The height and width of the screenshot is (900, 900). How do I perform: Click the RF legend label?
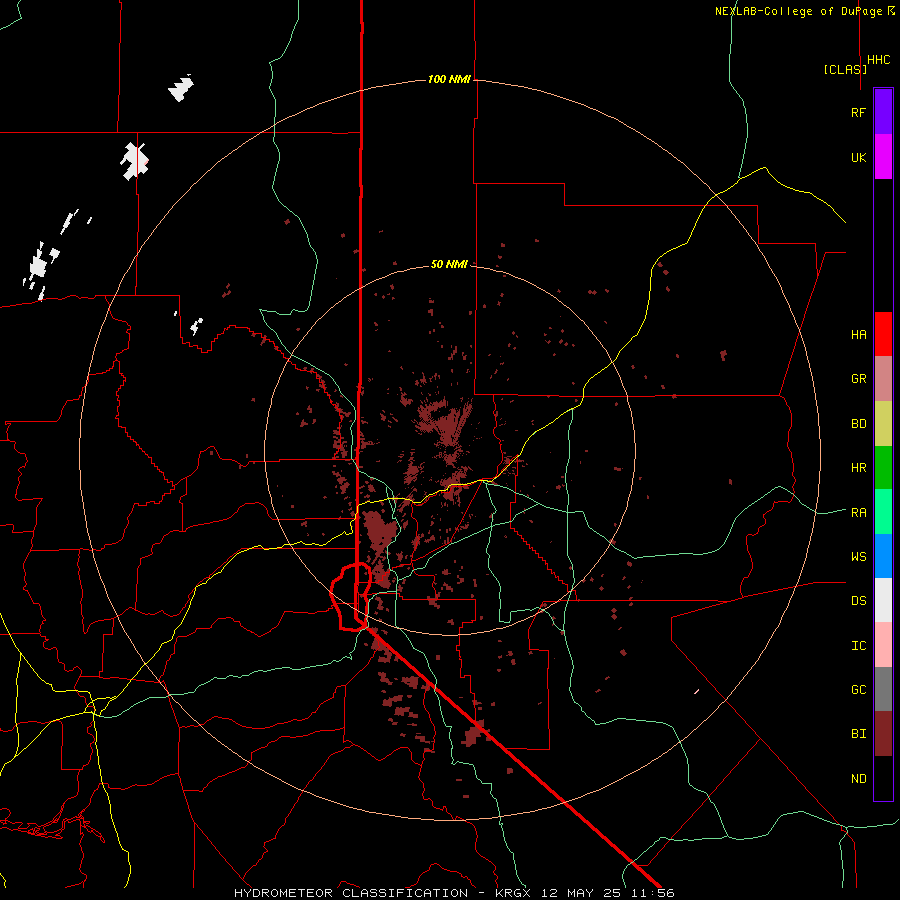(858, 112)
